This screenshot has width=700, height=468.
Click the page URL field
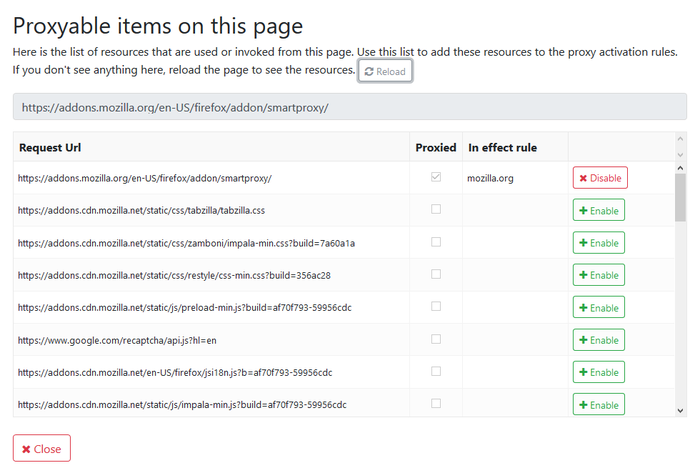tap(349, 107)
